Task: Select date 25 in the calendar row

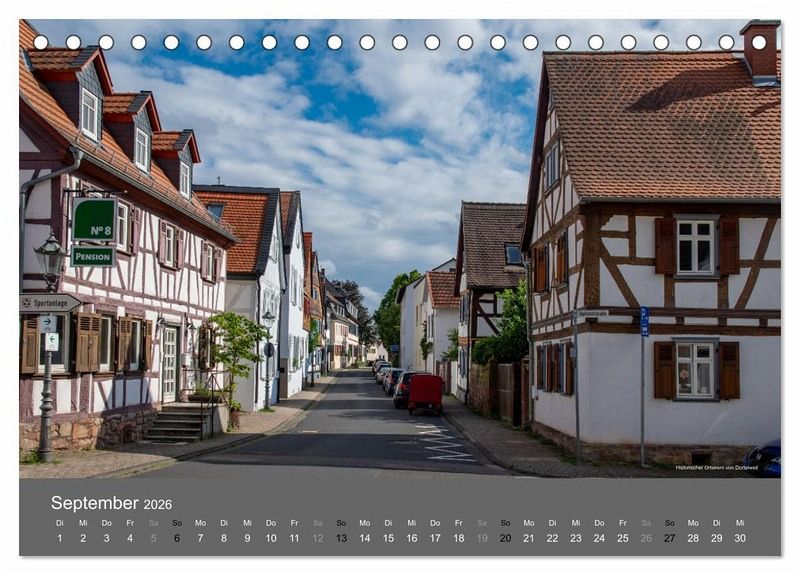Action: (x=623, y=538)
